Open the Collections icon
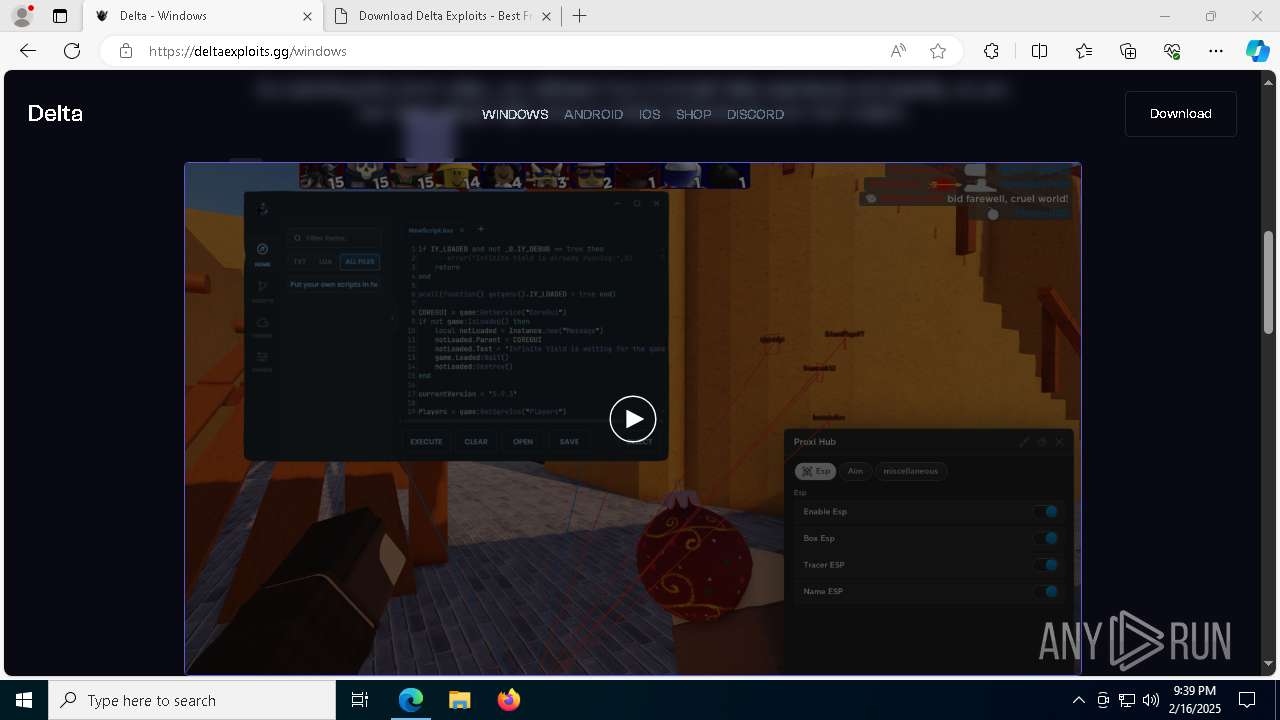This screenshot has height=720, width=1280. [x=1128, y=51]
